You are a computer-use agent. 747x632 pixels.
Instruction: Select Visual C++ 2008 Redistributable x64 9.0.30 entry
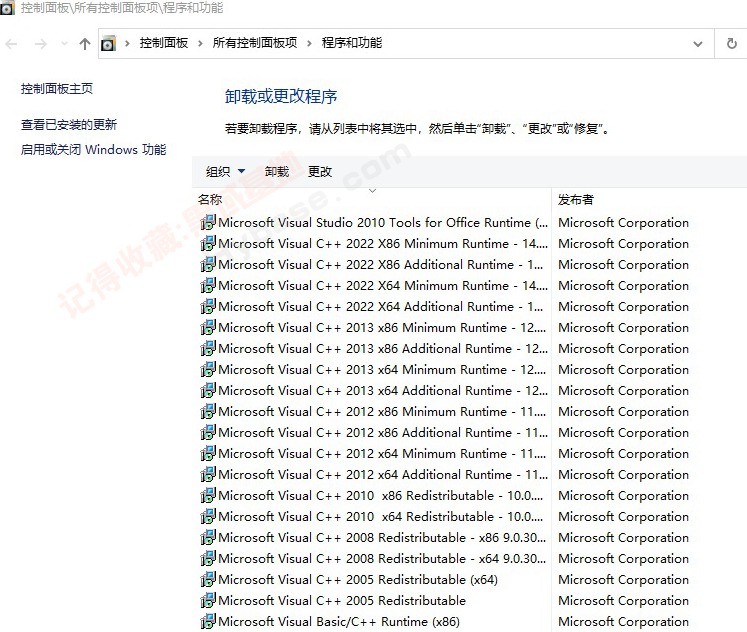pos(382,558)
